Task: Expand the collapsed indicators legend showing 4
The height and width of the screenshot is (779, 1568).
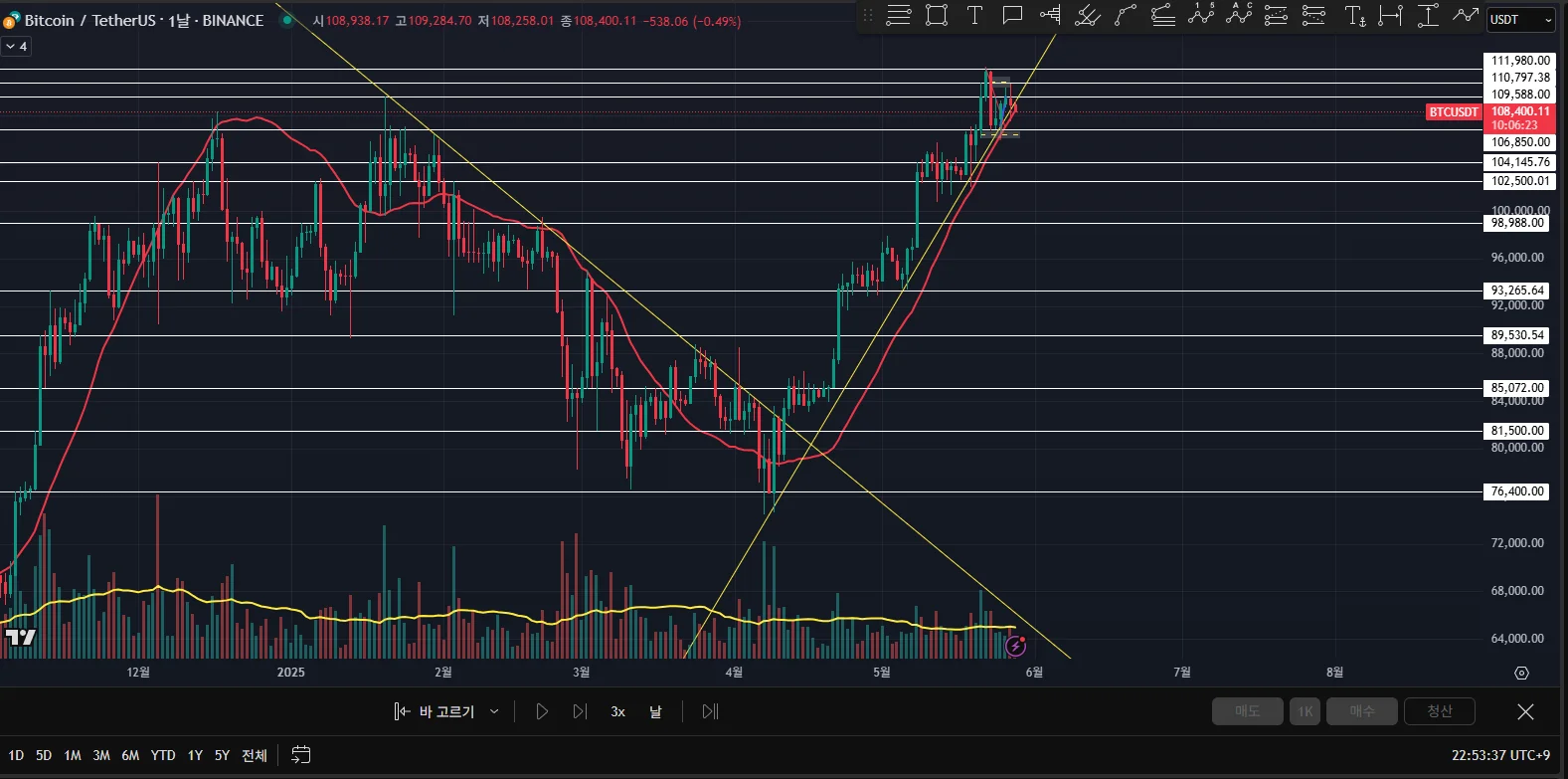Action: (x=16, y=47)
